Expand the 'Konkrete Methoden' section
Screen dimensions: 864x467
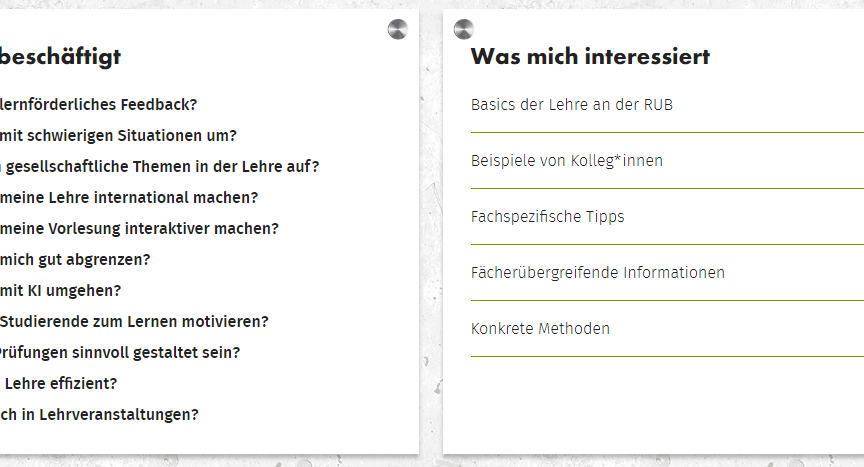(667, 329)
